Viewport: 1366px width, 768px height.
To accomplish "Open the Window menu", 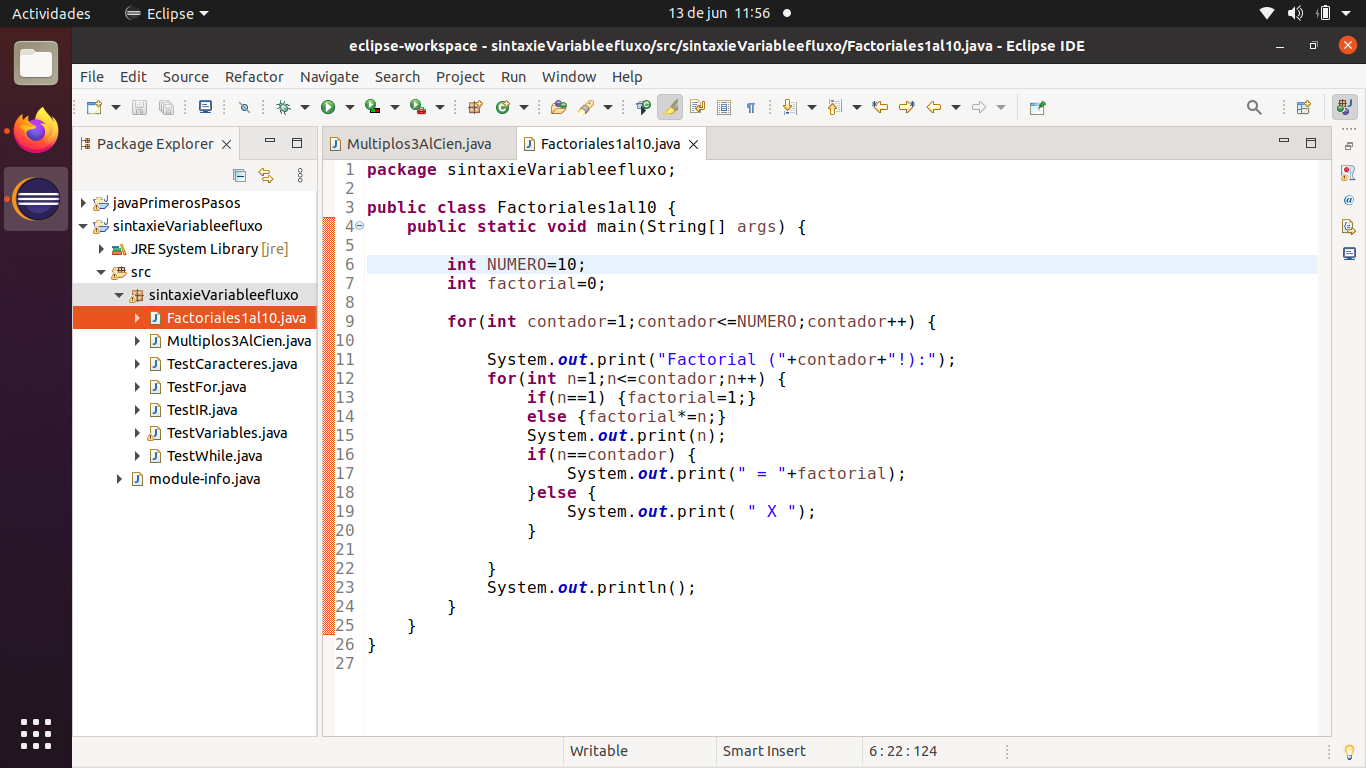I will point(569,77).
